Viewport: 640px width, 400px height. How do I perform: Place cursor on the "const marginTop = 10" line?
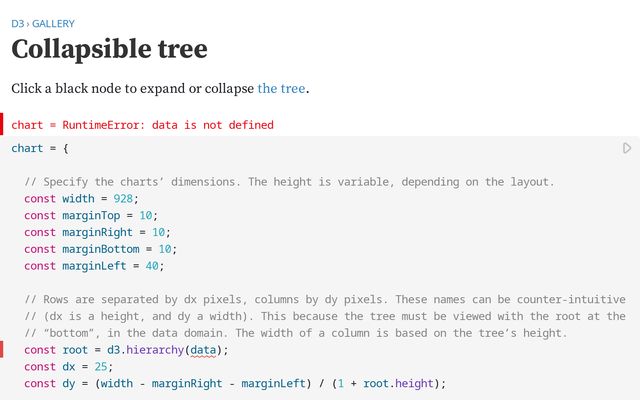91,215
